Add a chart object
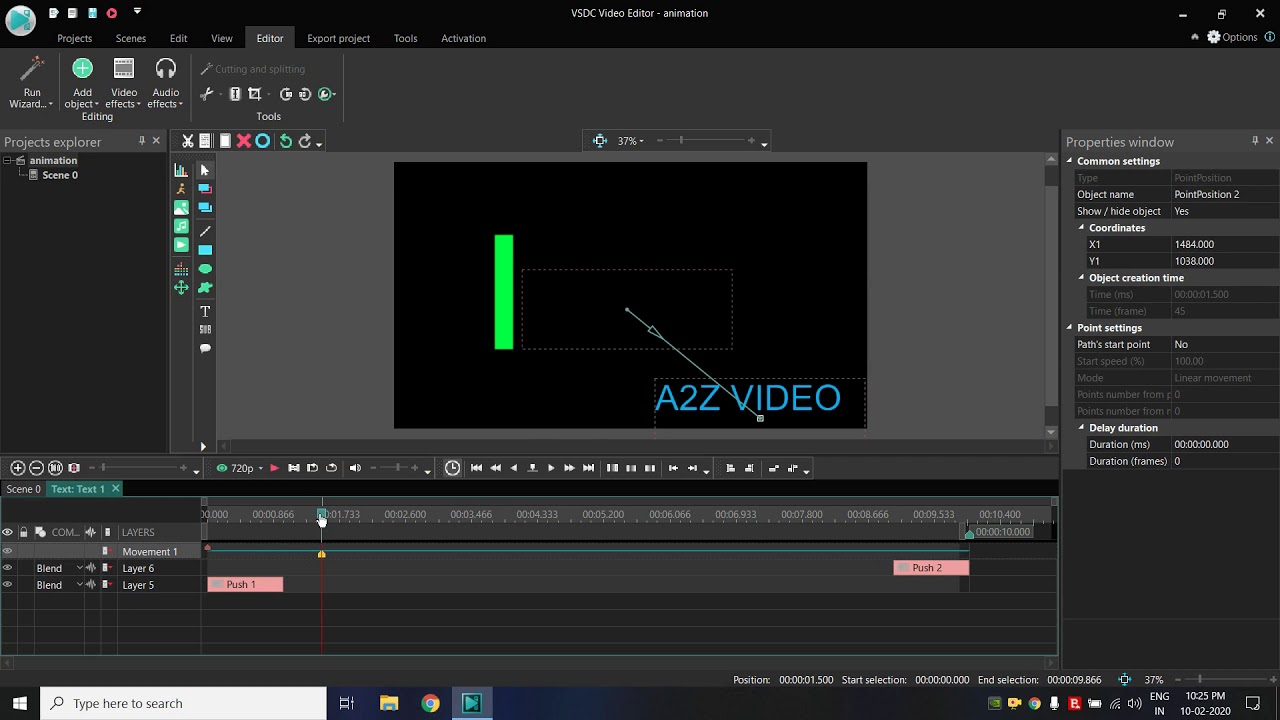This screenshot has width=1280, height=720. pyautogui.click(x=181, y=170)
